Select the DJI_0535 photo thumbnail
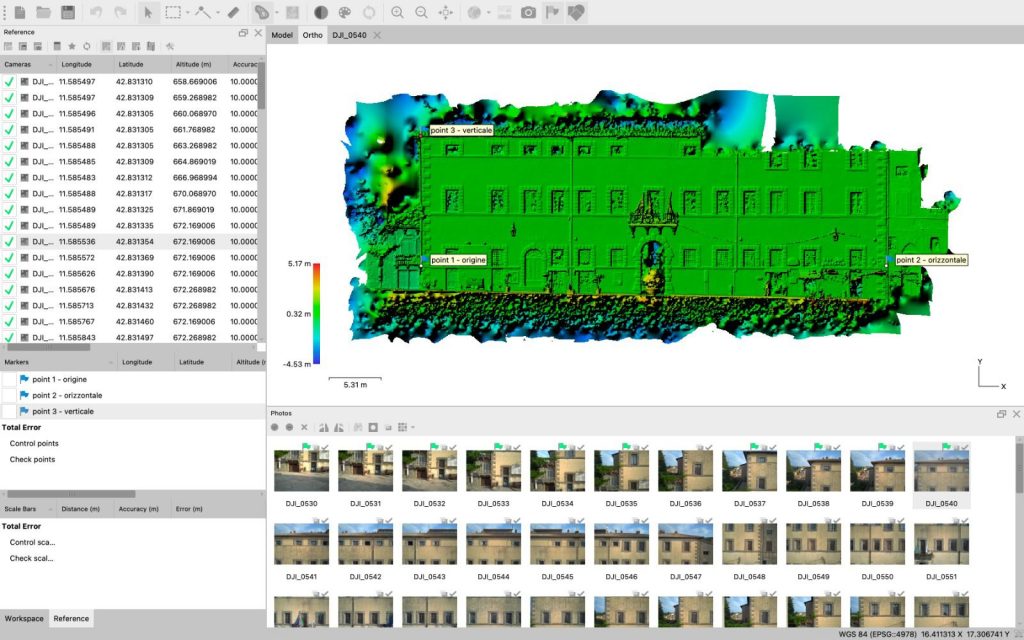 [x=621, y=471]
